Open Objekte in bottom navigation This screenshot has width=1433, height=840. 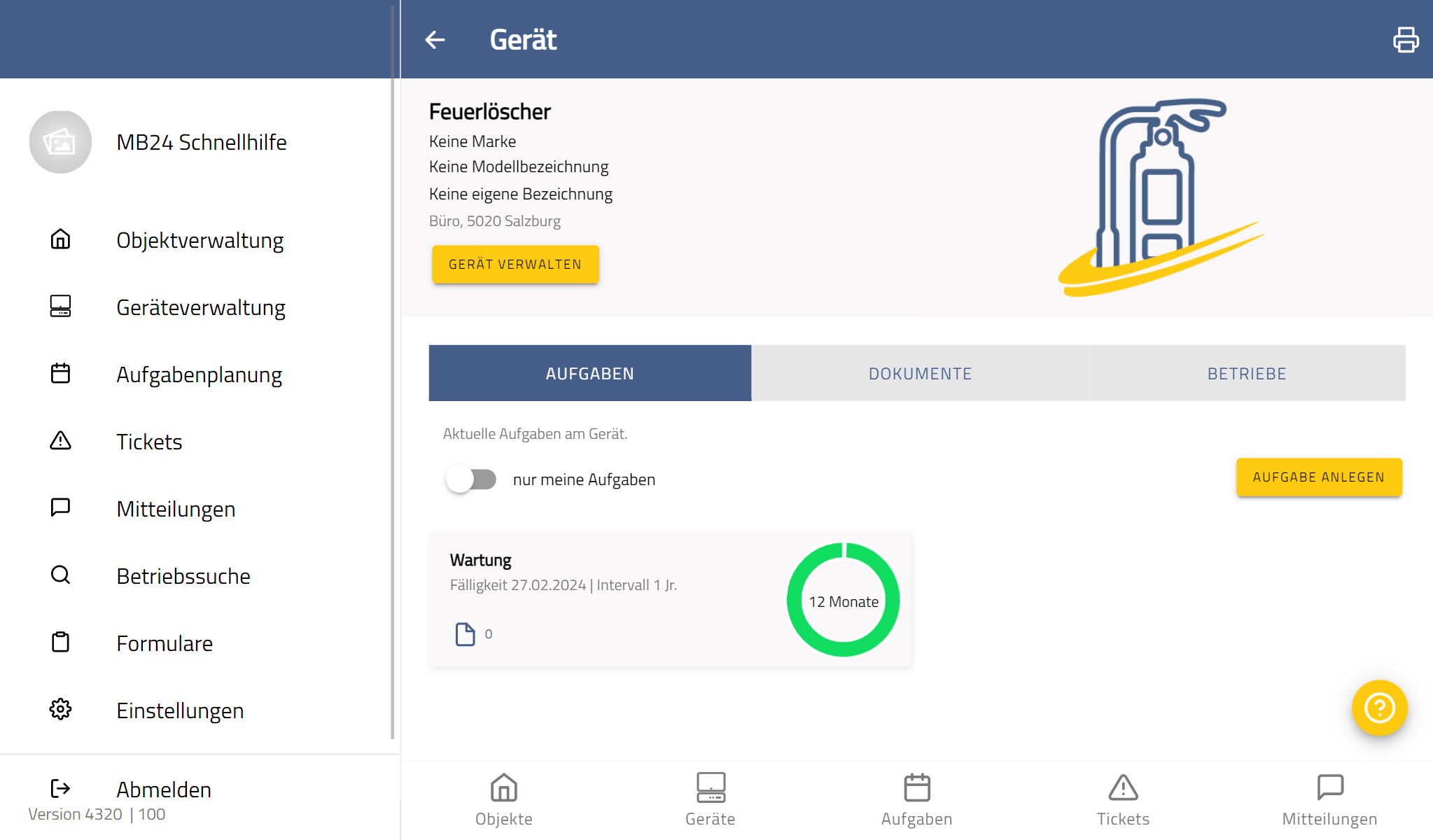503,799
